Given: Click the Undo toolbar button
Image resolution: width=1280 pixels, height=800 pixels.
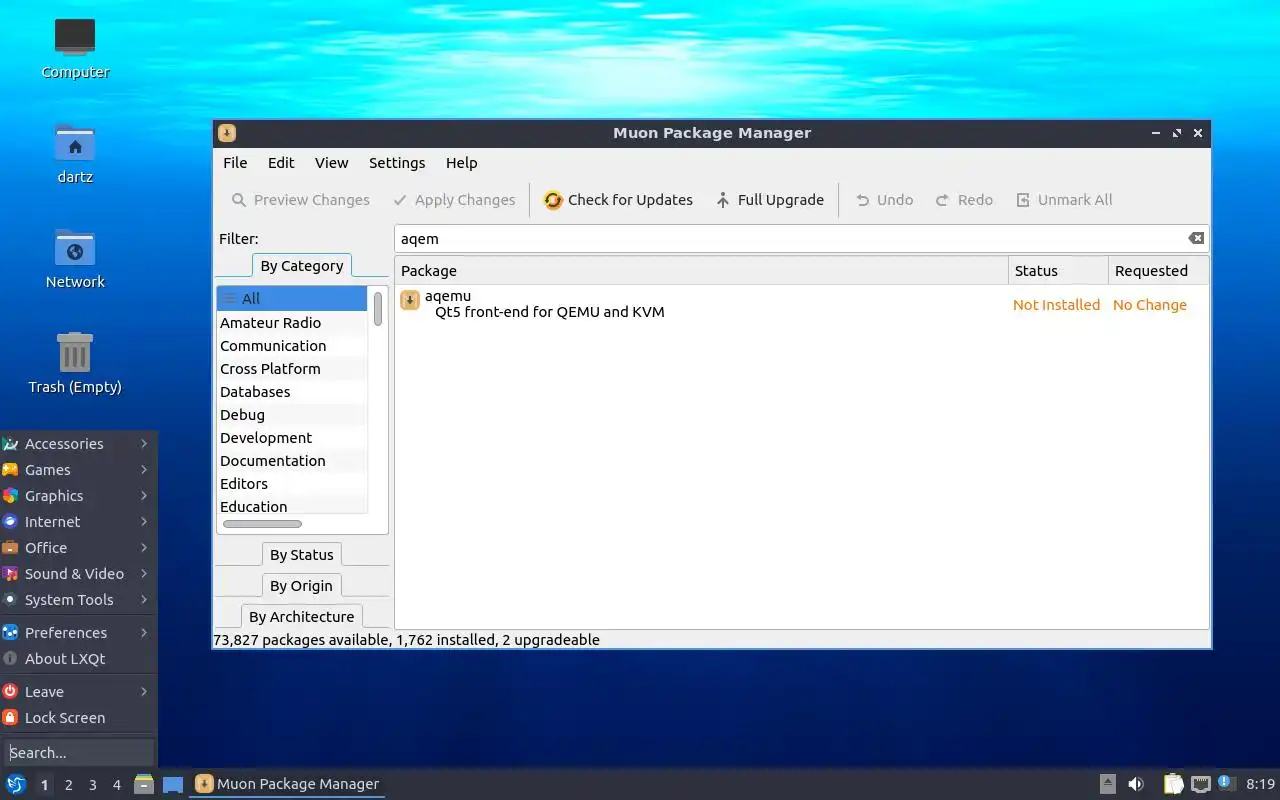Looking at the screenshot, I should tap(884, 200).
